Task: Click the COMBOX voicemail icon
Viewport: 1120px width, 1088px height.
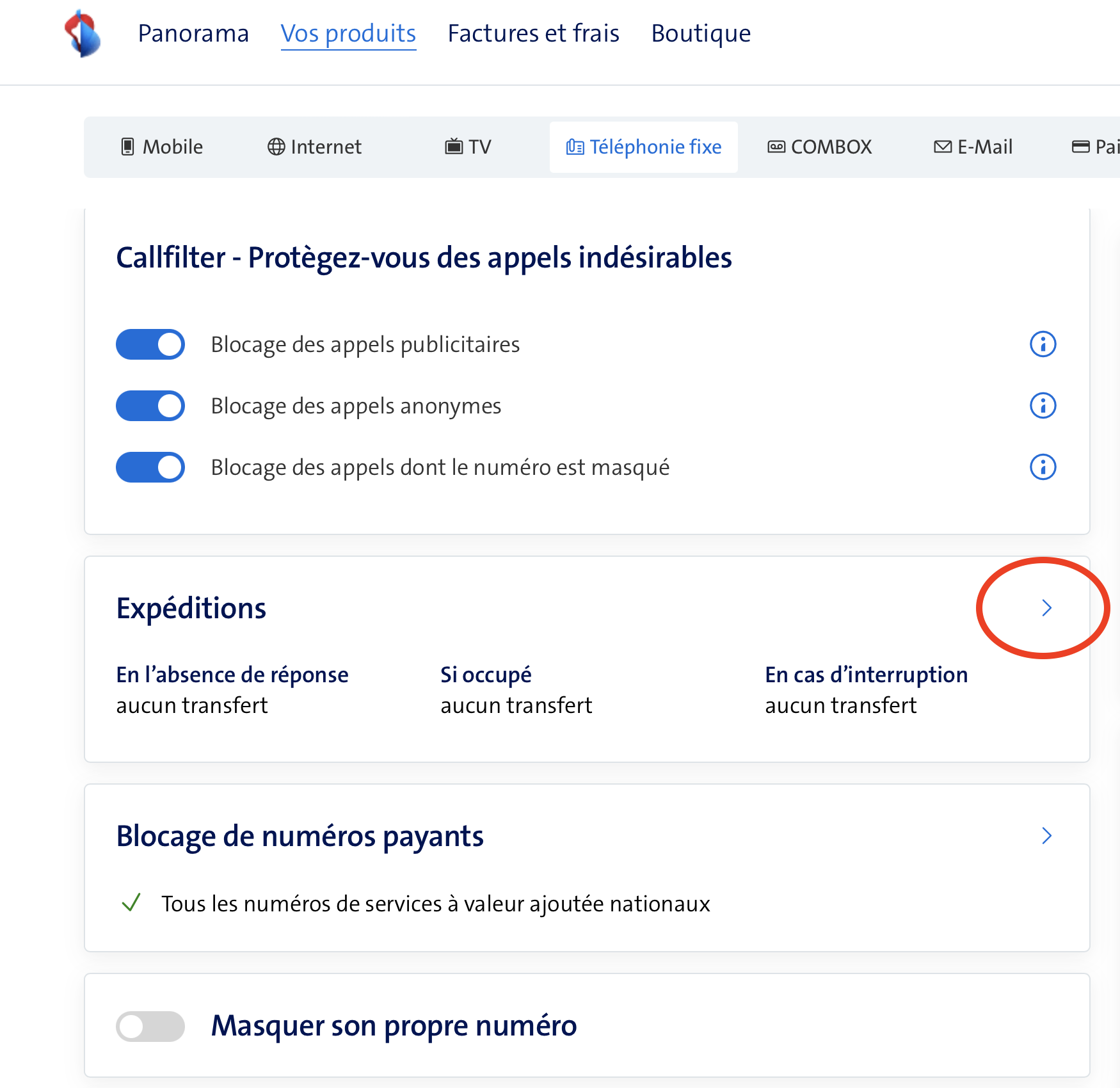Action: [x=776, y=147]
